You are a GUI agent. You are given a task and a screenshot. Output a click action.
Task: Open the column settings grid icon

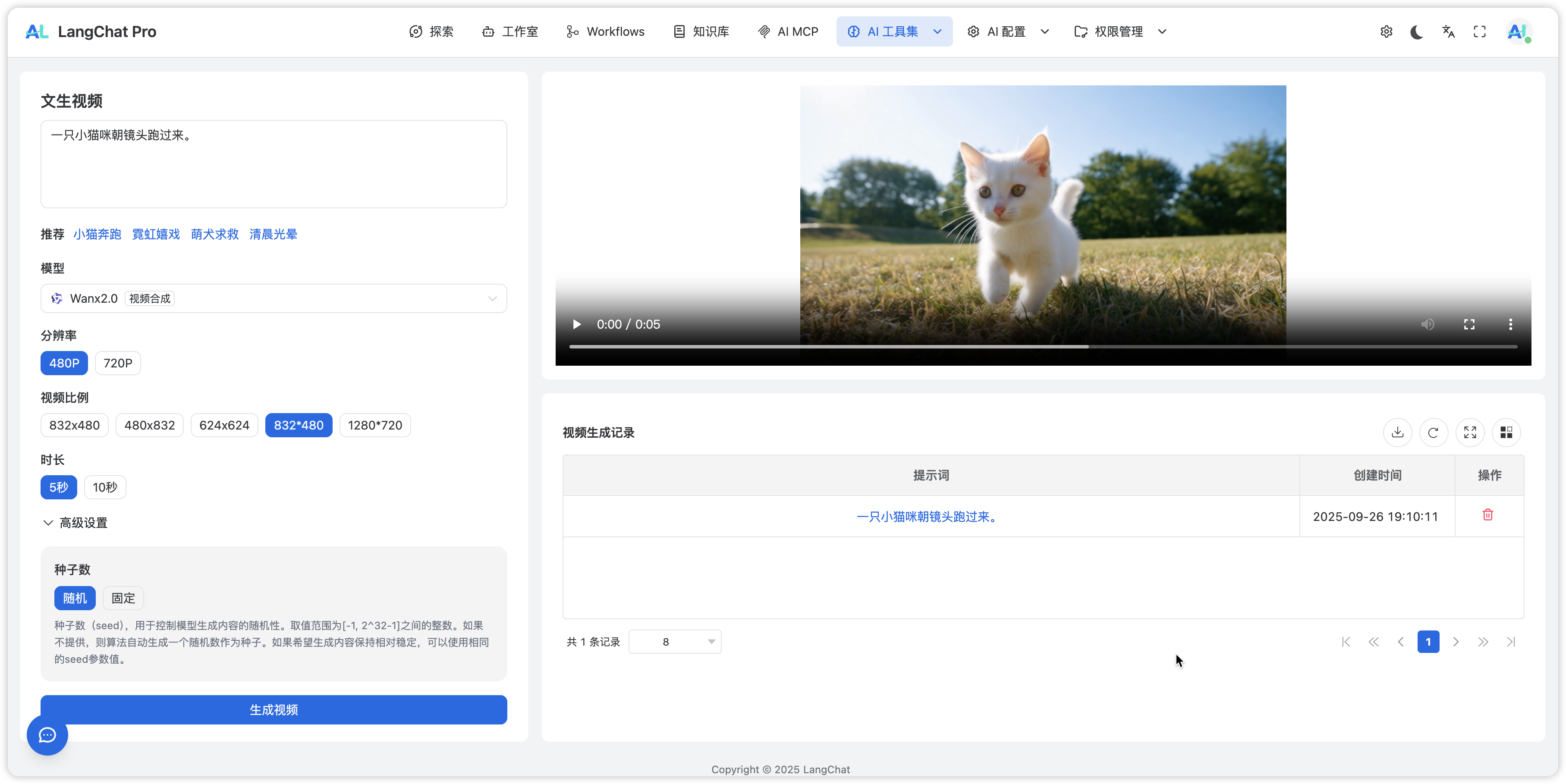point(1506,432)
